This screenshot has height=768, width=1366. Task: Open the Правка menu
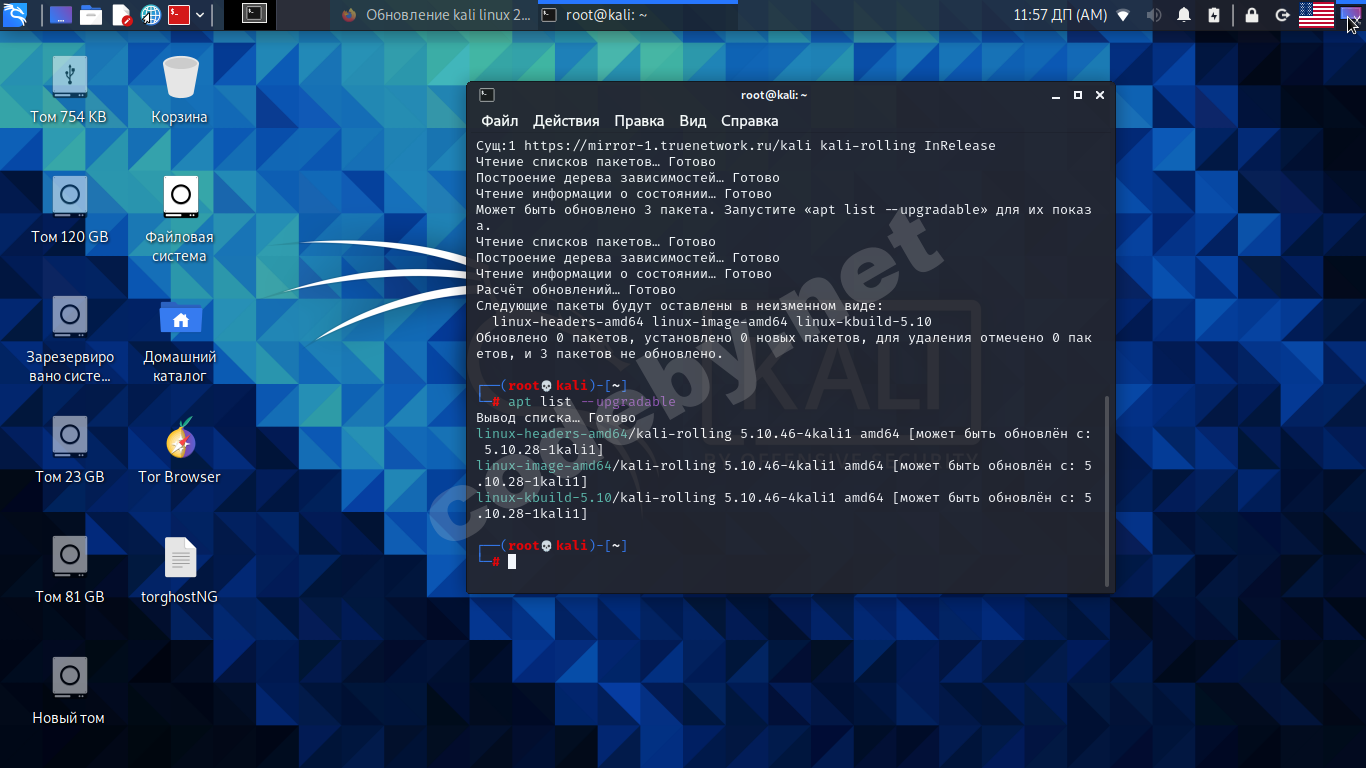[x=639, y=121]
